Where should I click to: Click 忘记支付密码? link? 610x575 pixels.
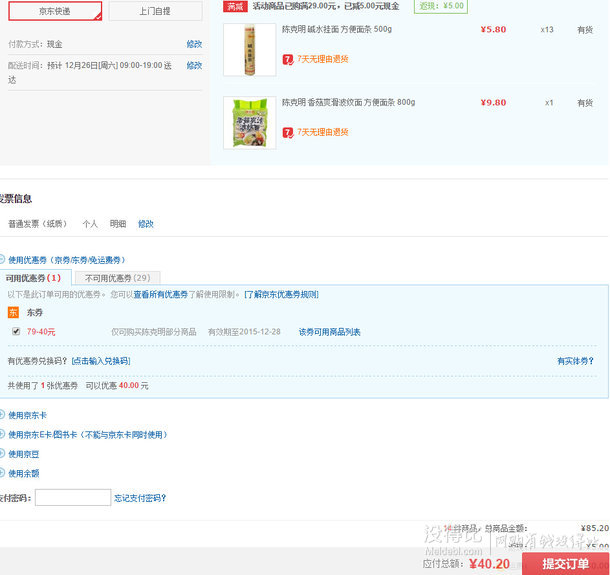(x=140, y=498)
